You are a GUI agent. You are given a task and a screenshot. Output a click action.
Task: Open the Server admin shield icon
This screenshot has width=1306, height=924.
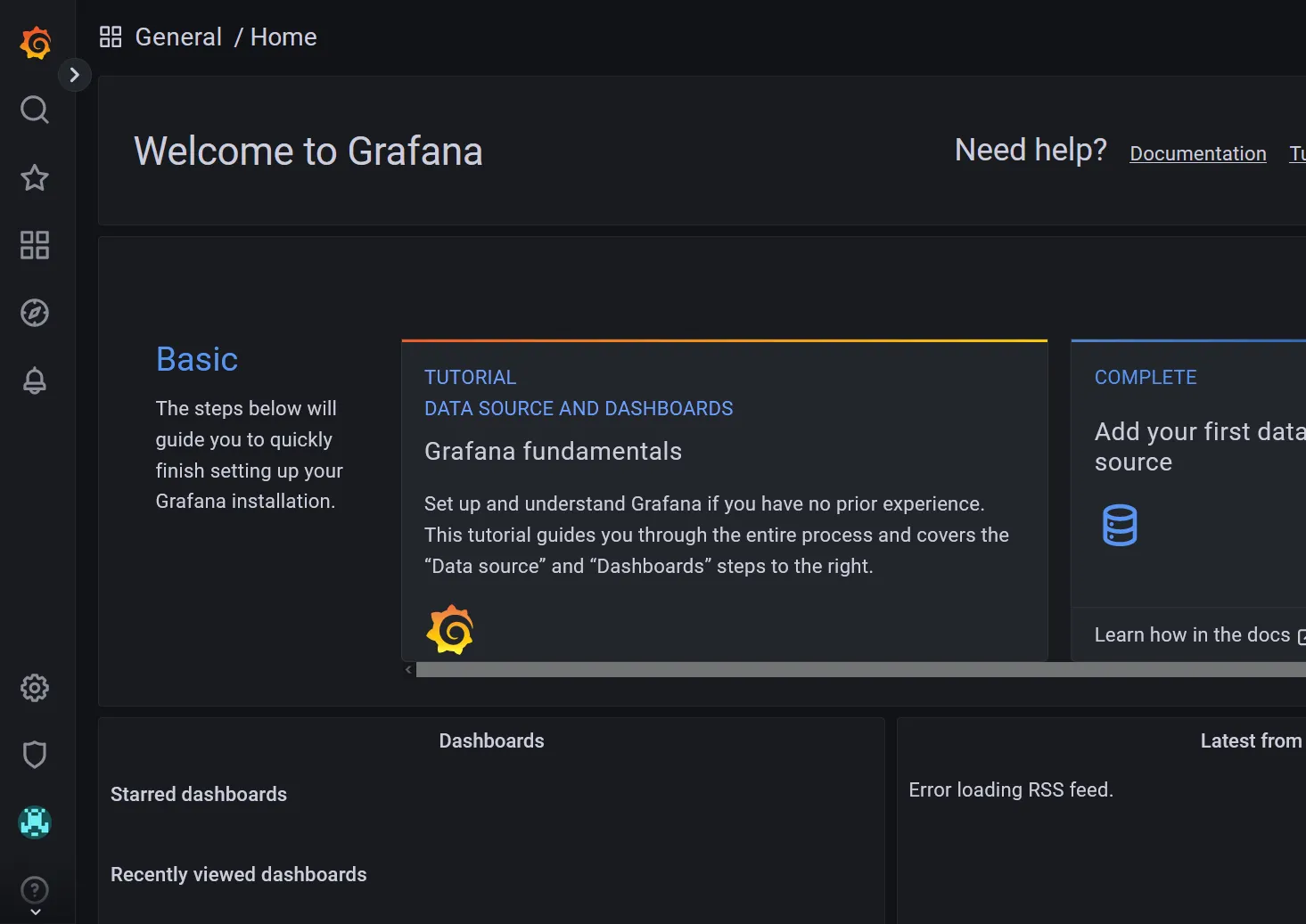(35, 755)
